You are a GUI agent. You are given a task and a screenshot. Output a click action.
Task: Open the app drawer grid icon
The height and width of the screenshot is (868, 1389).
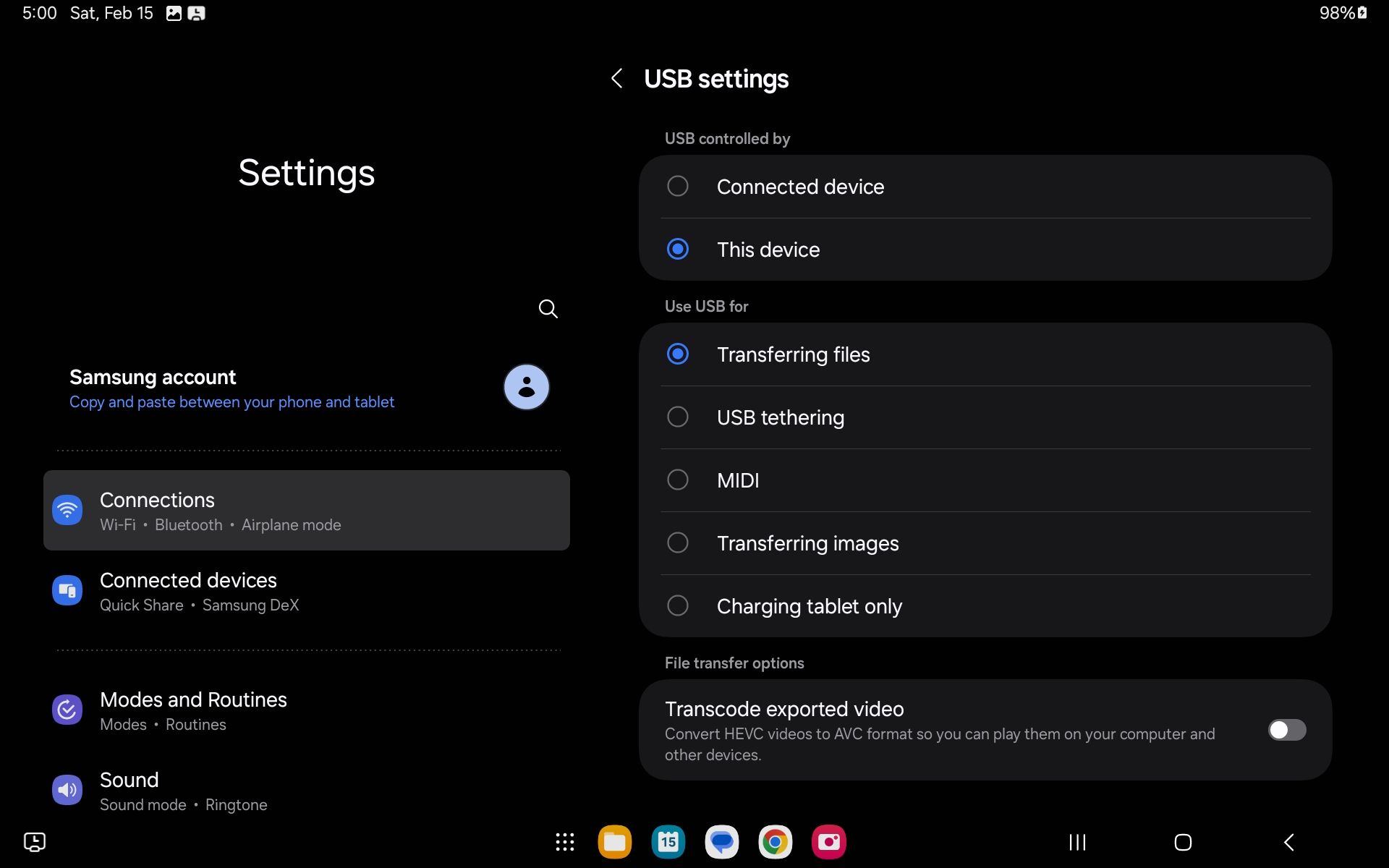pos(564,842)
